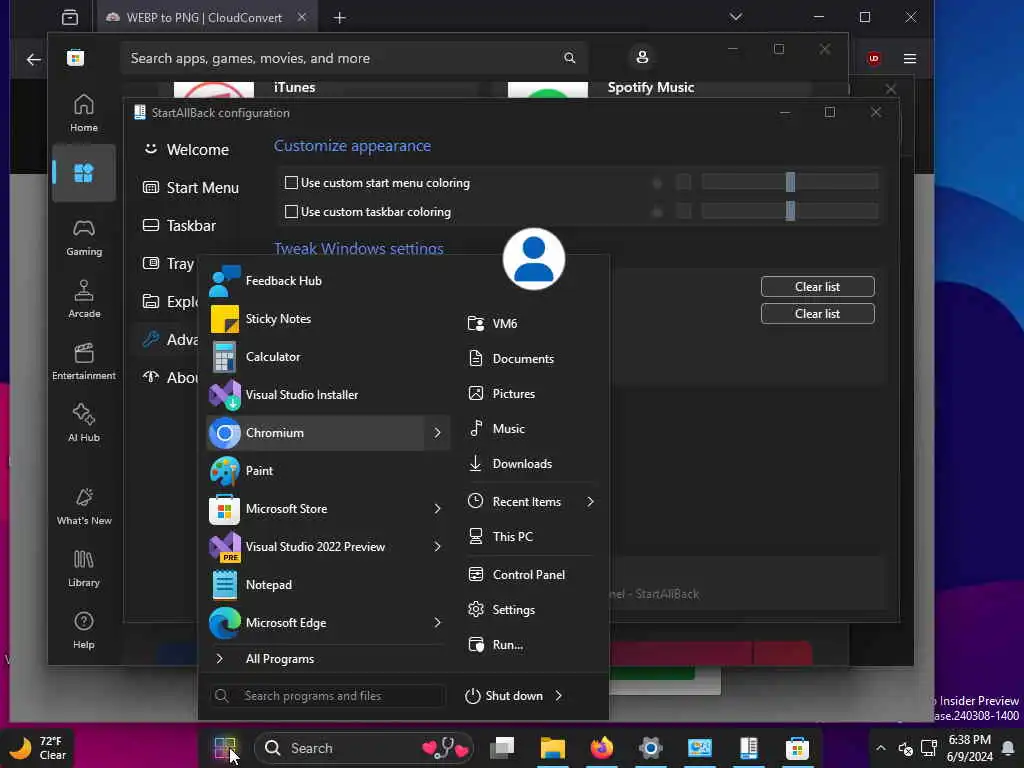Open list all tabs dropdown in browser
This screenshot has height=768, width=1024.
(x=736, y=17)
